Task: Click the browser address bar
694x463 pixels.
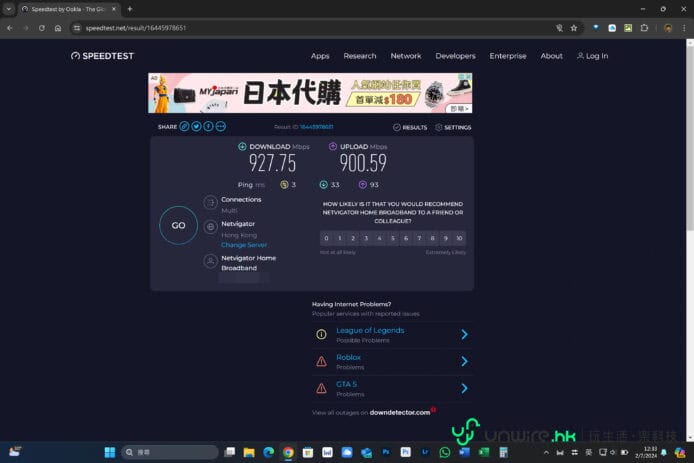Action: (300, 28)
